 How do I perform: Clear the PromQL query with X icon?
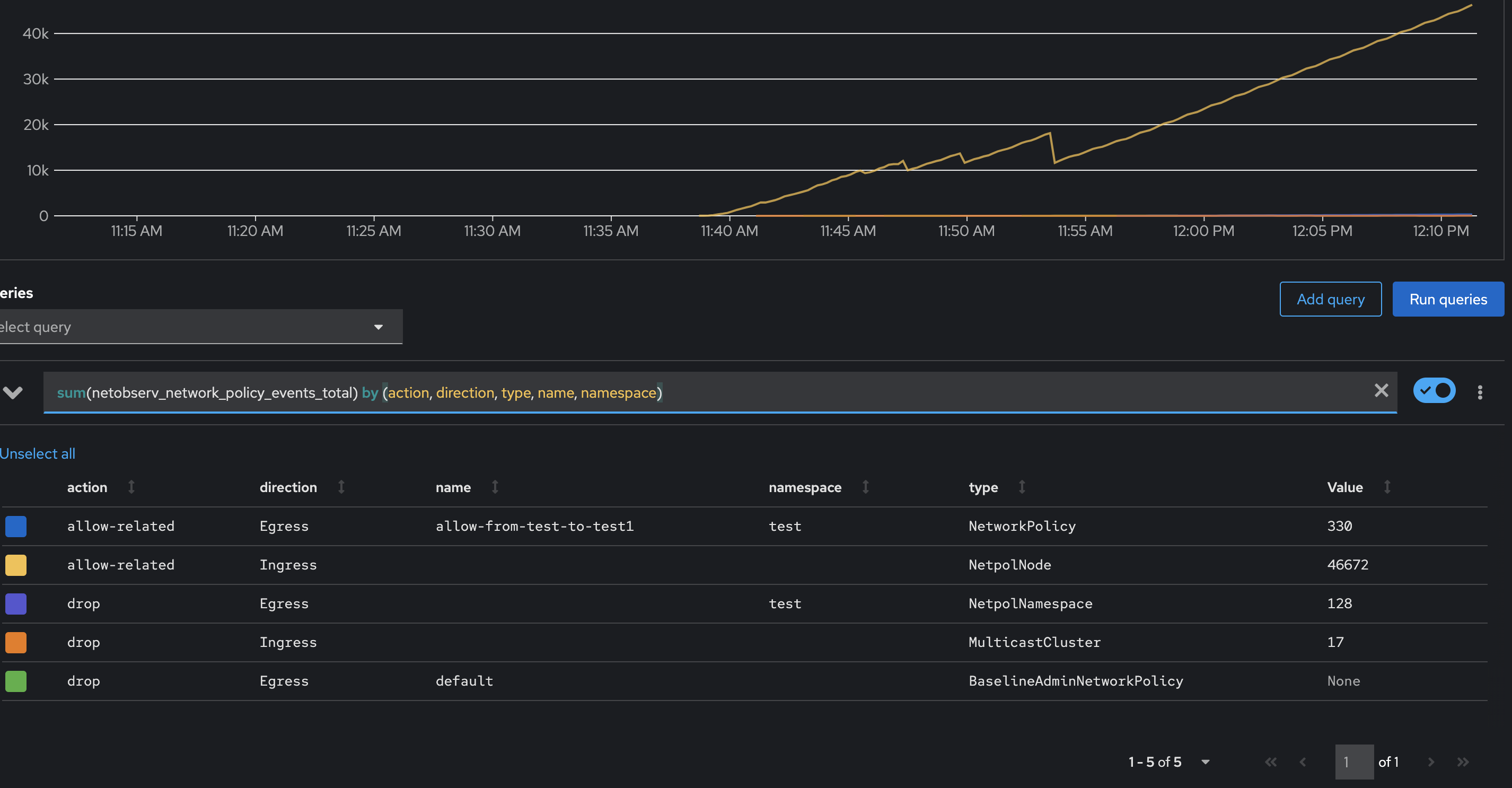[x=1381, y=390]
